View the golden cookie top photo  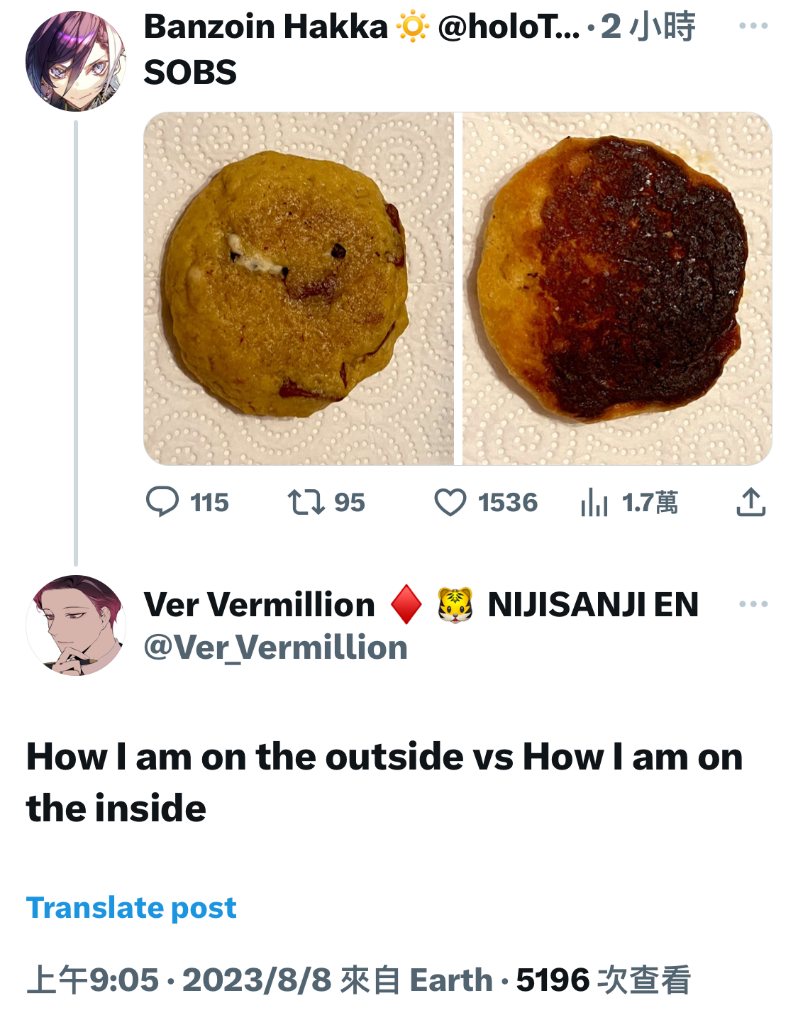[298, 289]
